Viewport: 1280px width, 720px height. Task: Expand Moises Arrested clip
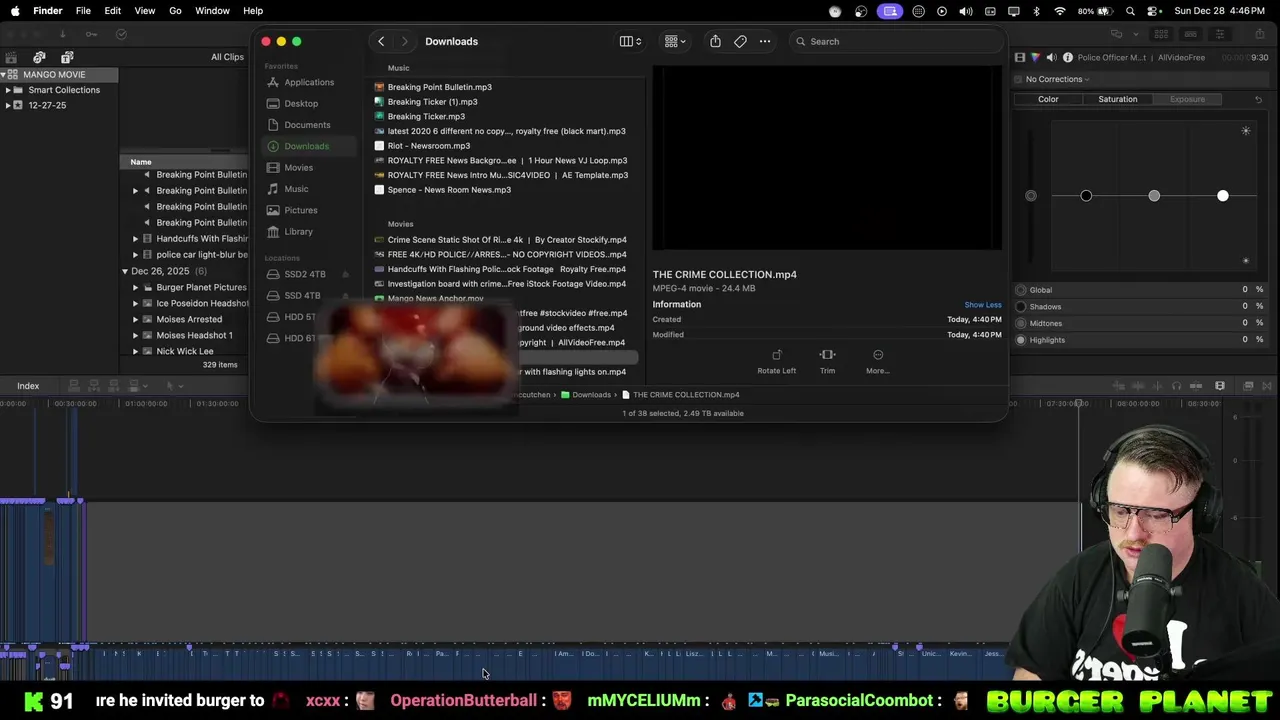coord(135,319)
